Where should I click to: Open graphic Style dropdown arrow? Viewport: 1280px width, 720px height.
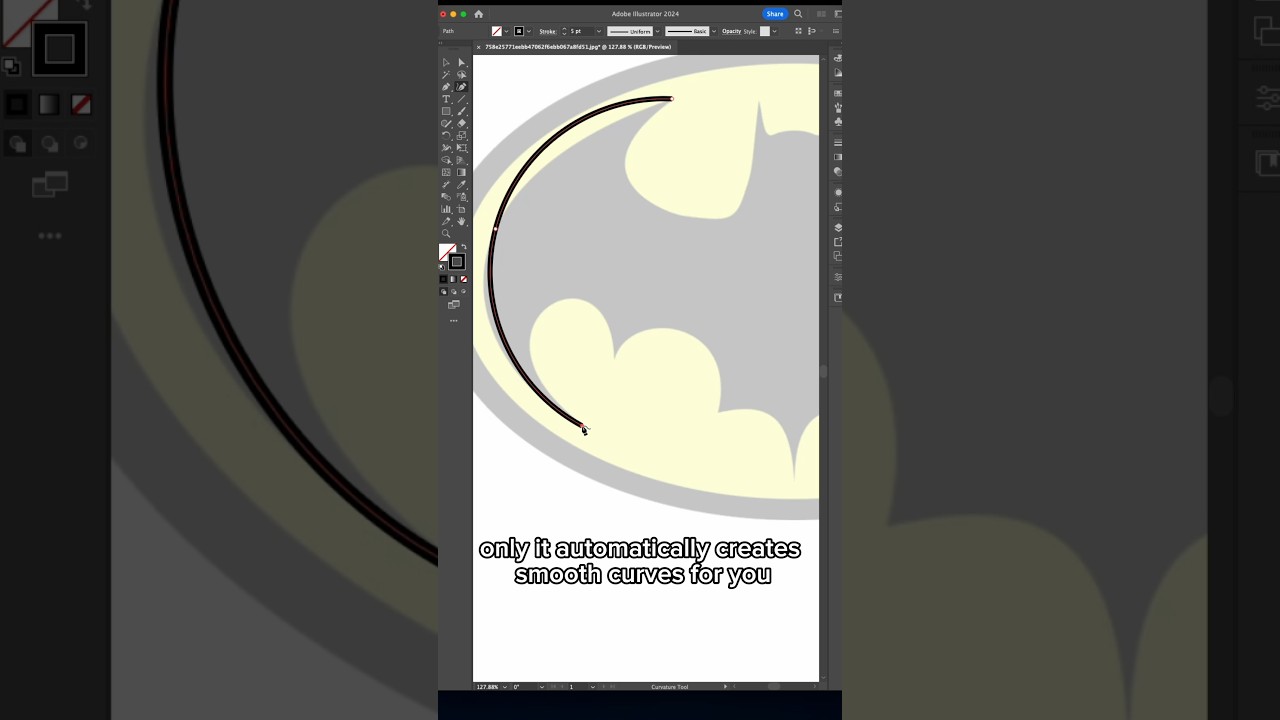click(x=775, y=31)
